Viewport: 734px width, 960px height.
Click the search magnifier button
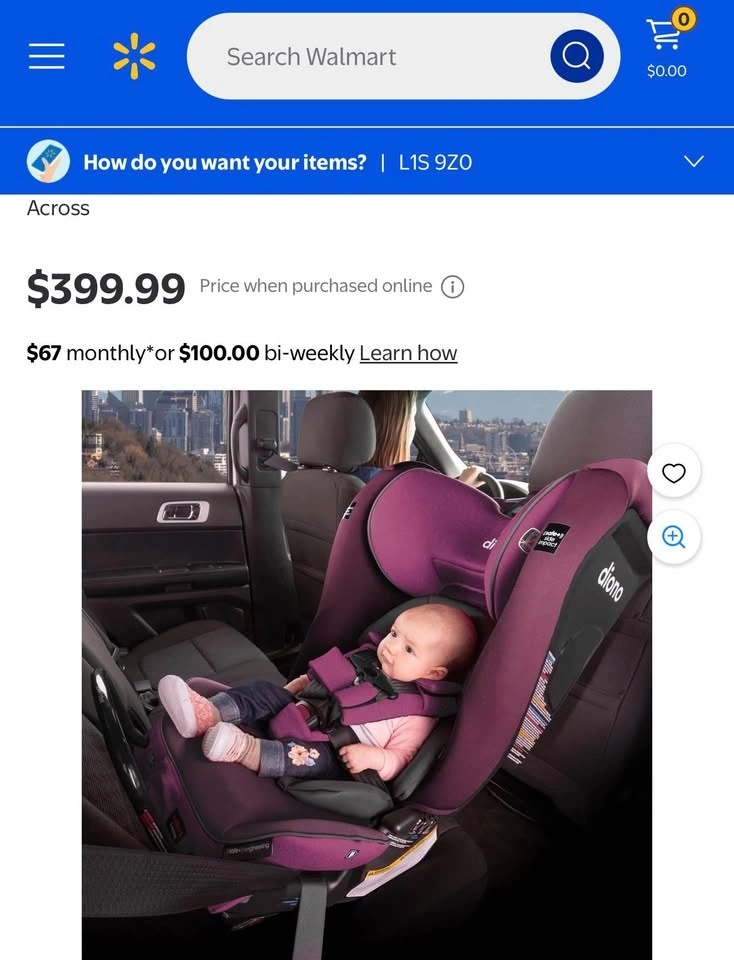click(577, 56)
